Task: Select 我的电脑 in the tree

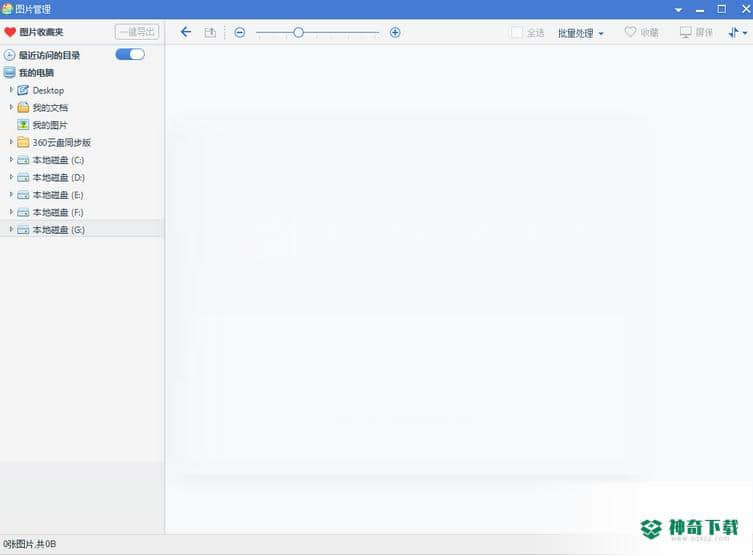Action: pyautogui.click(x=36, y=73)
